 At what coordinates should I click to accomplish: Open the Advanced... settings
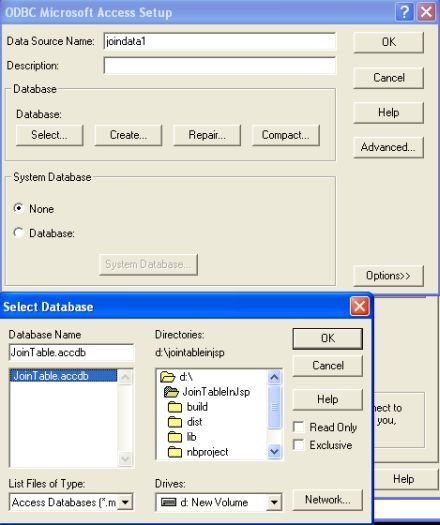point(388,147)
